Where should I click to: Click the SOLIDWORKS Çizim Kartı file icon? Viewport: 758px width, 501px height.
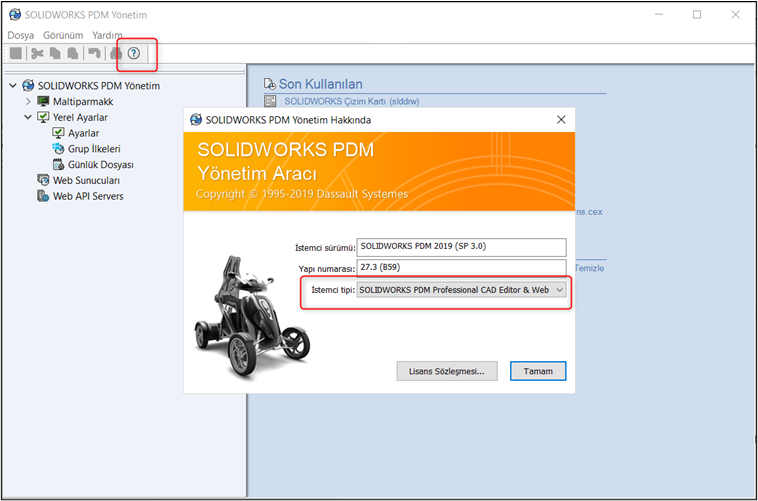coord(270,101)
